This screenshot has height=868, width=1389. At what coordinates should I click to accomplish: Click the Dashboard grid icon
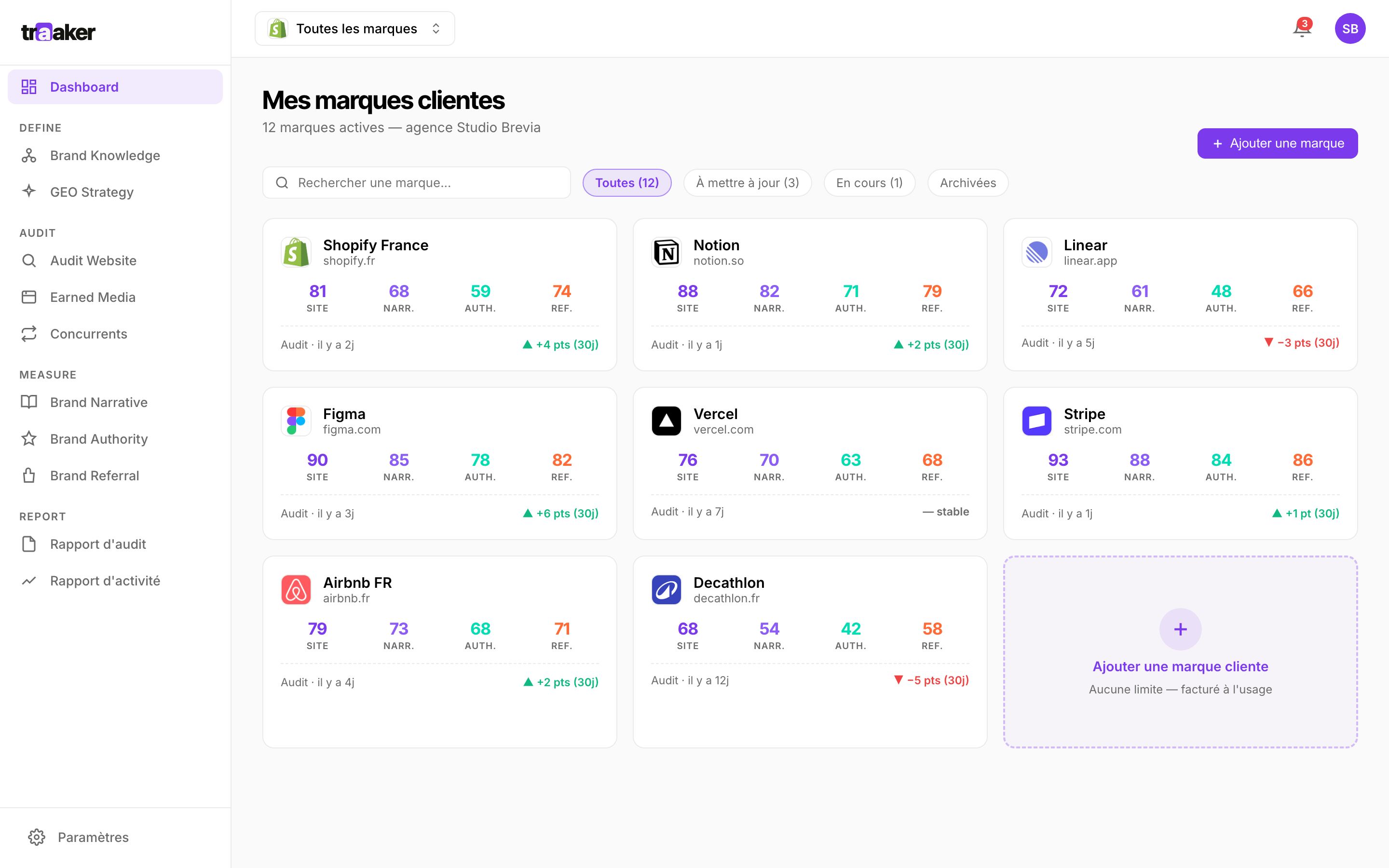29,87
